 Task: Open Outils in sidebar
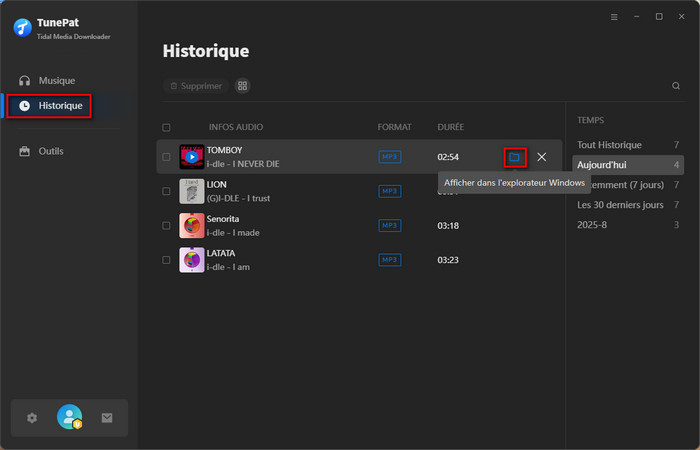click(51, 151)
